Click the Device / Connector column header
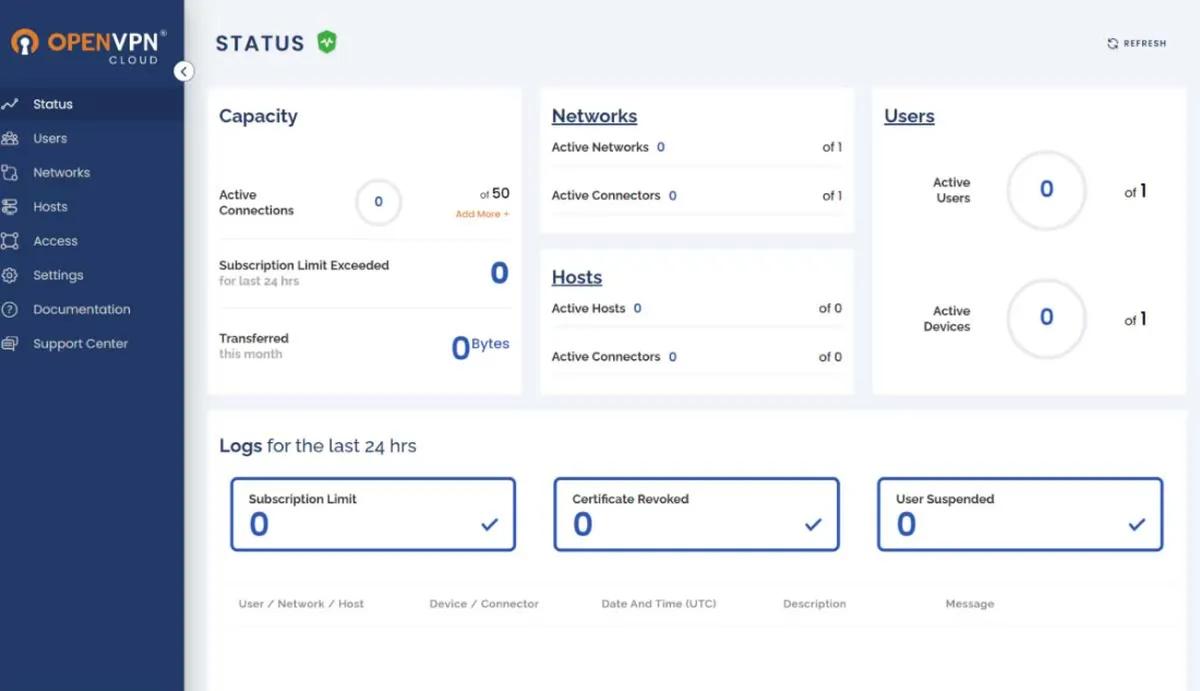The height and width of the screenshot is (691, 1200). pos(484,604)
